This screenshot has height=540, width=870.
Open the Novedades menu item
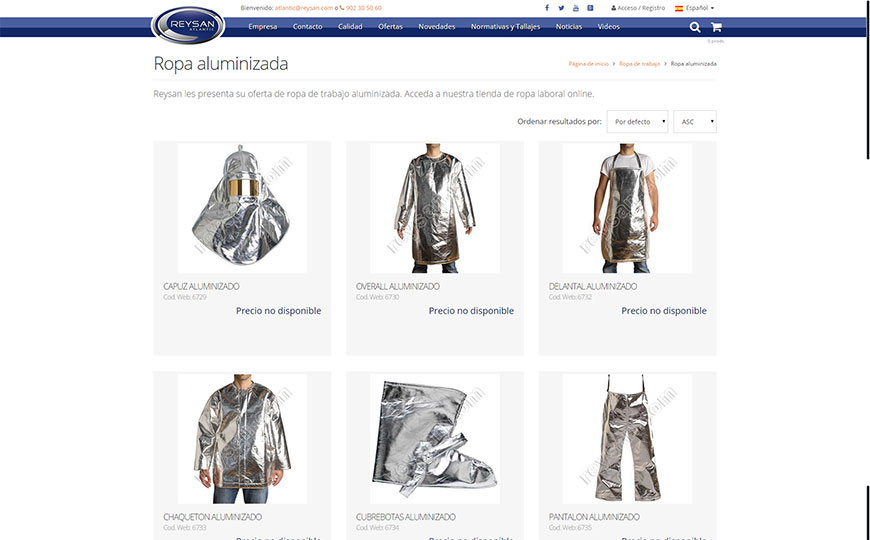[437, 27]
